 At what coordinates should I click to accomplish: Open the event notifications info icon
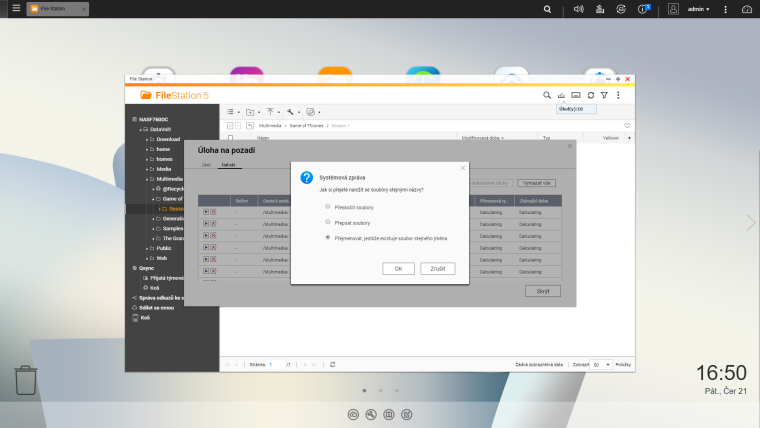[643, 9]
